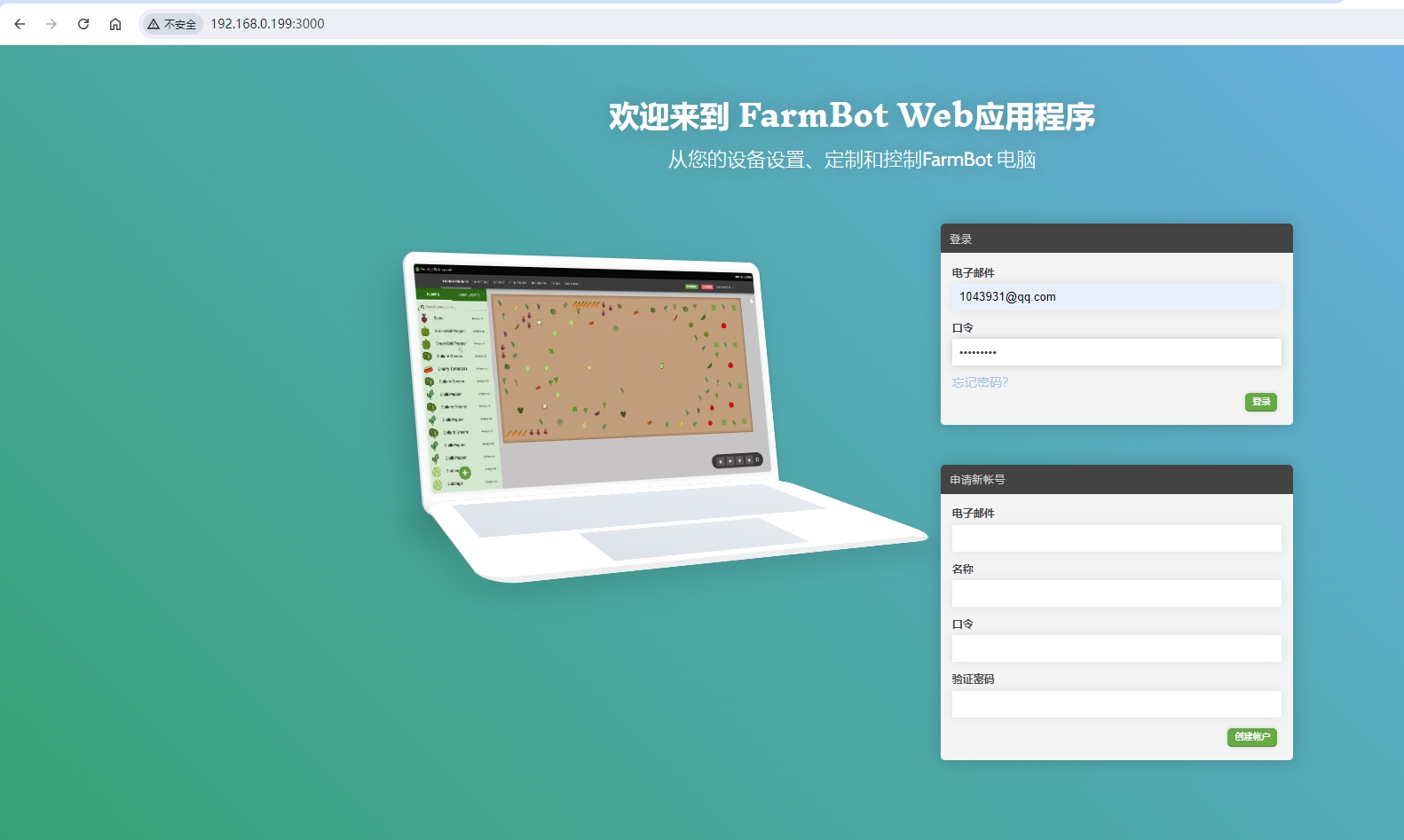Click the browser forward arrow
Viewport: 1404px width, 840px height.
click(51, 24)
